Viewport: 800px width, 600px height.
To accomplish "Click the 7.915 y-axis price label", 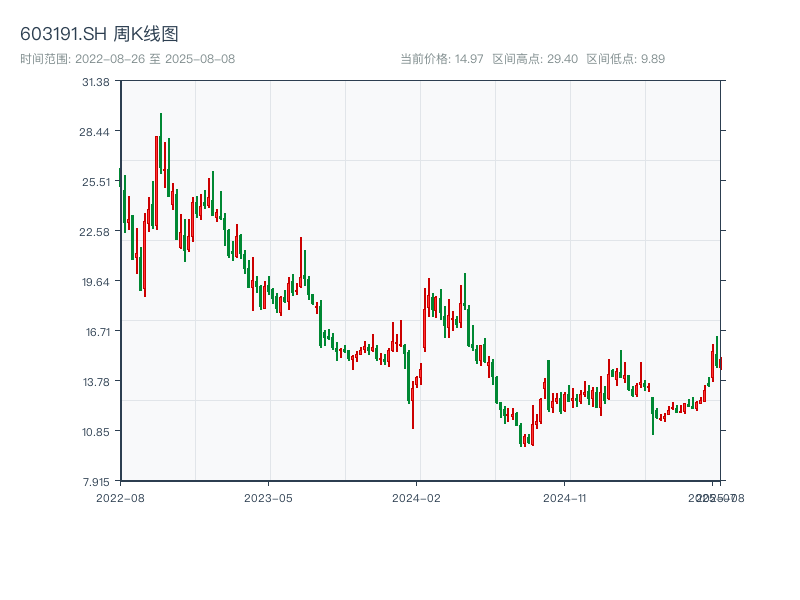I will pyautogui.click(x=96, y=481).
